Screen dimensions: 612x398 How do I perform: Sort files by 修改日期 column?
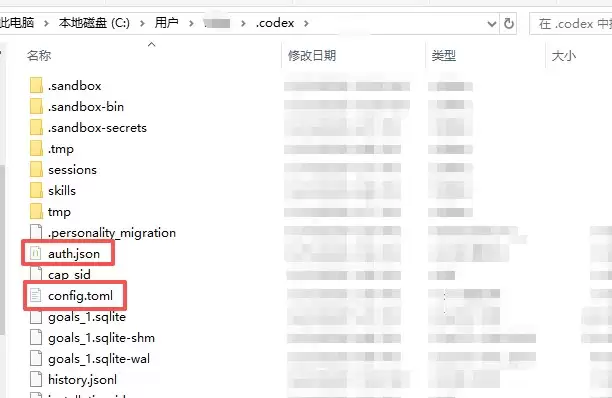click(x=312, y=55)
